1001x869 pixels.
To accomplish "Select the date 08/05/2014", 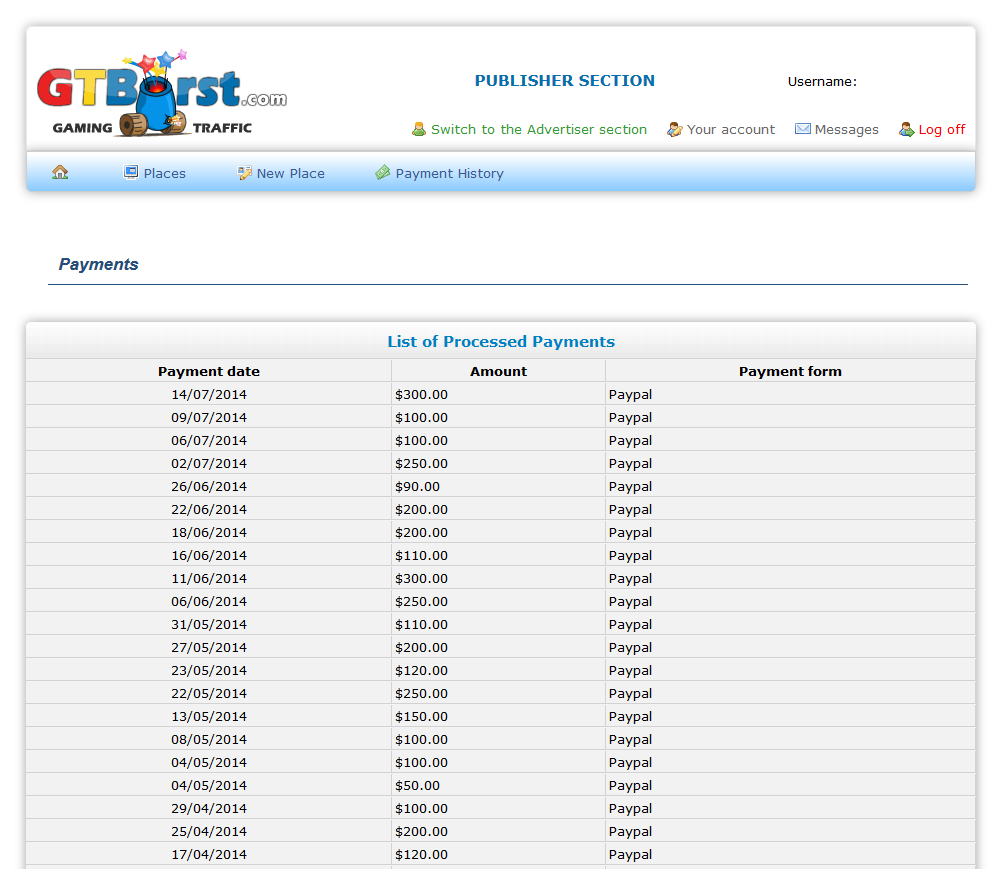I will coord(209,739).
